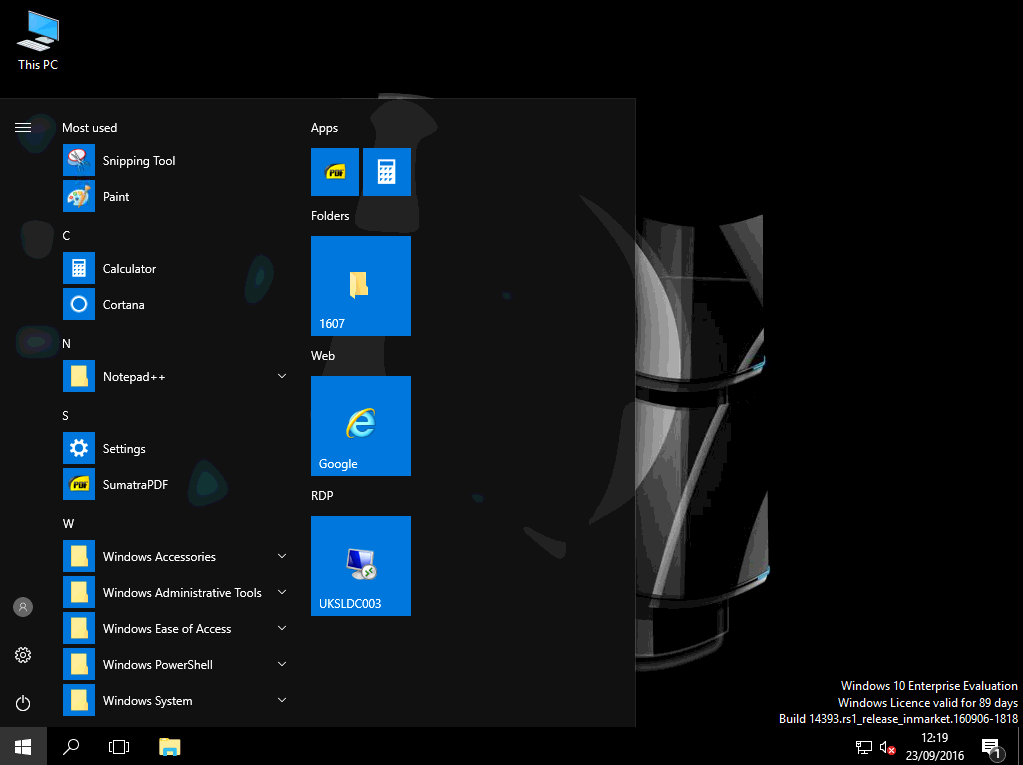The width and height of the screenshot is (1023, 765).
Task: Open the Snipping Tool app icon
Action: click(79, 160)
